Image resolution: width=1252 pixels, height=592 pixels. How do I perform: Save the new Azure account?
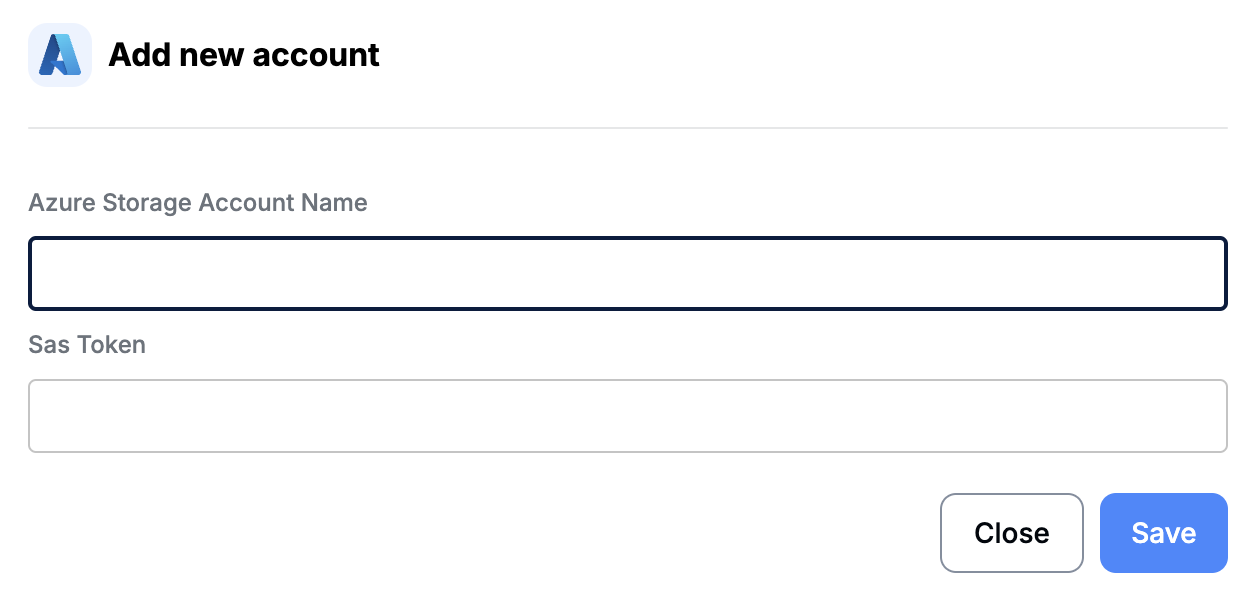click(1163, 533)
